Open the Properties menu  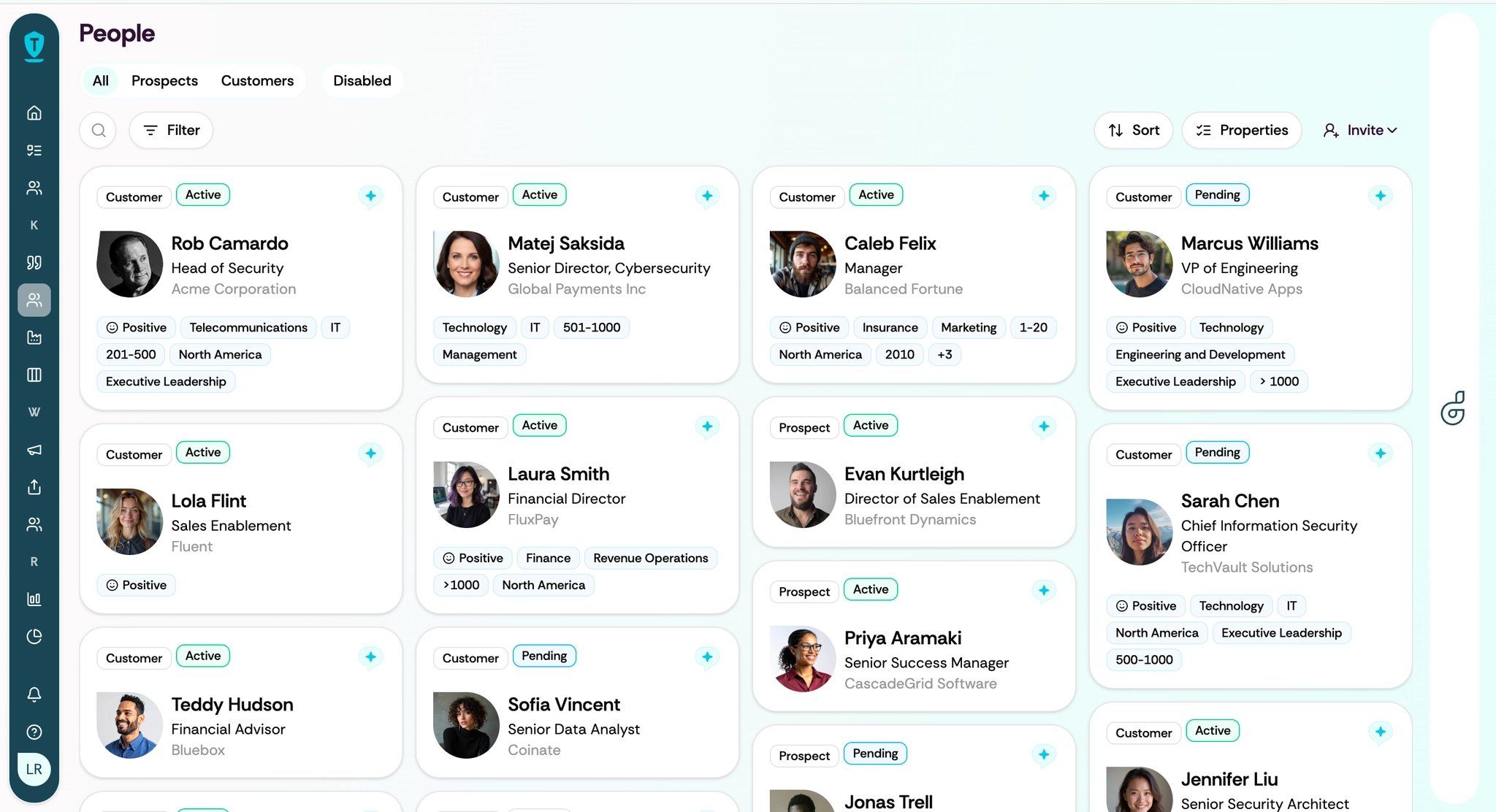(x=1242, y=130)
